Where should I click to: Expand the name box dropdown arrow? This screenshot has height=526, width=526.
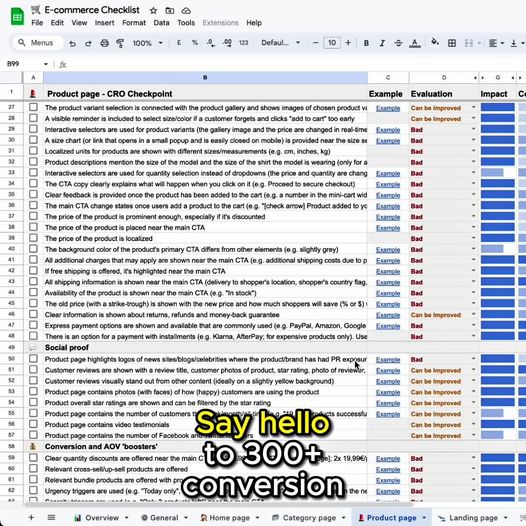click(46, 64)
